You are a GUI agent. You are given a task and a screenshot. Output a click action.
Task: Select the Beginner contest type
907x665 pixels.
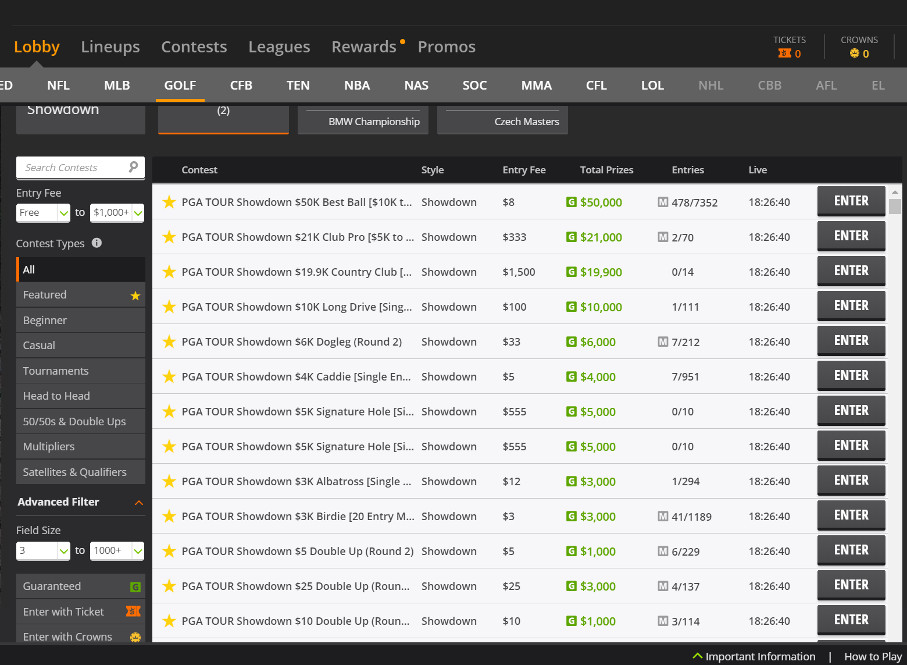[80, 320]
